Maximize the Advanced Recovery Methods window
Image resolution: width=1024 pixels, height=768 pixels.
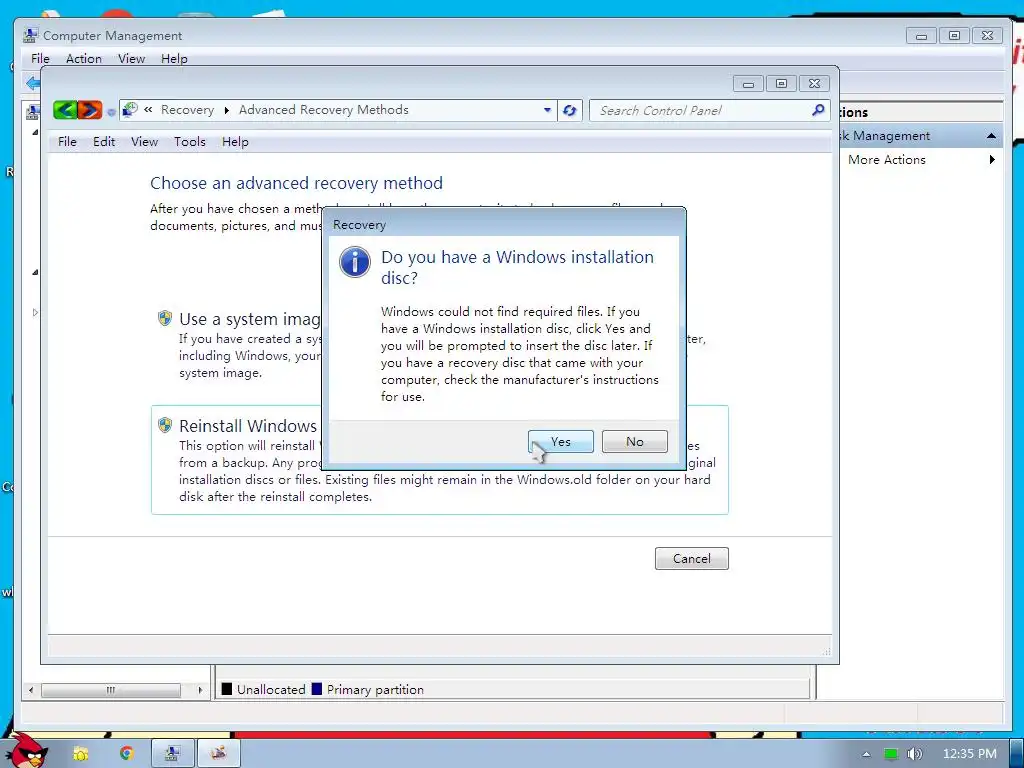coord(781,84)
